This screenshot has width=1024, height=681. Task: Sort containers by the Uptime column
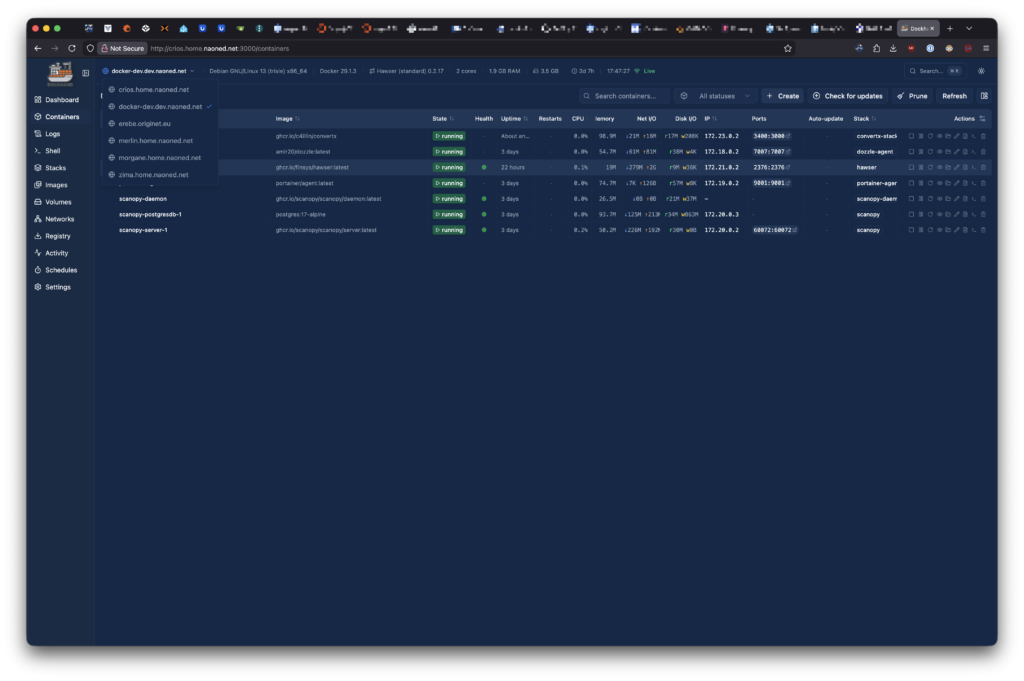[514, 118]
